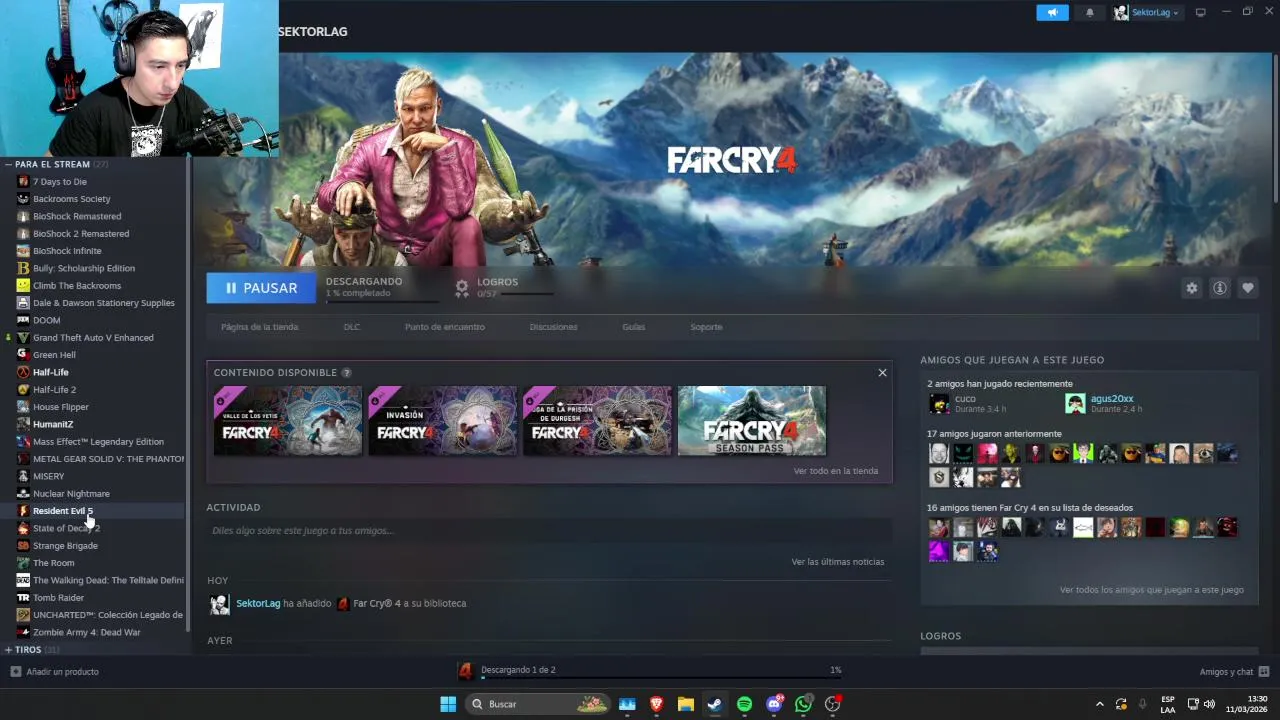1280x720 pixels.
Task: Click the DOOM game icon
Action: click(23, 320)
